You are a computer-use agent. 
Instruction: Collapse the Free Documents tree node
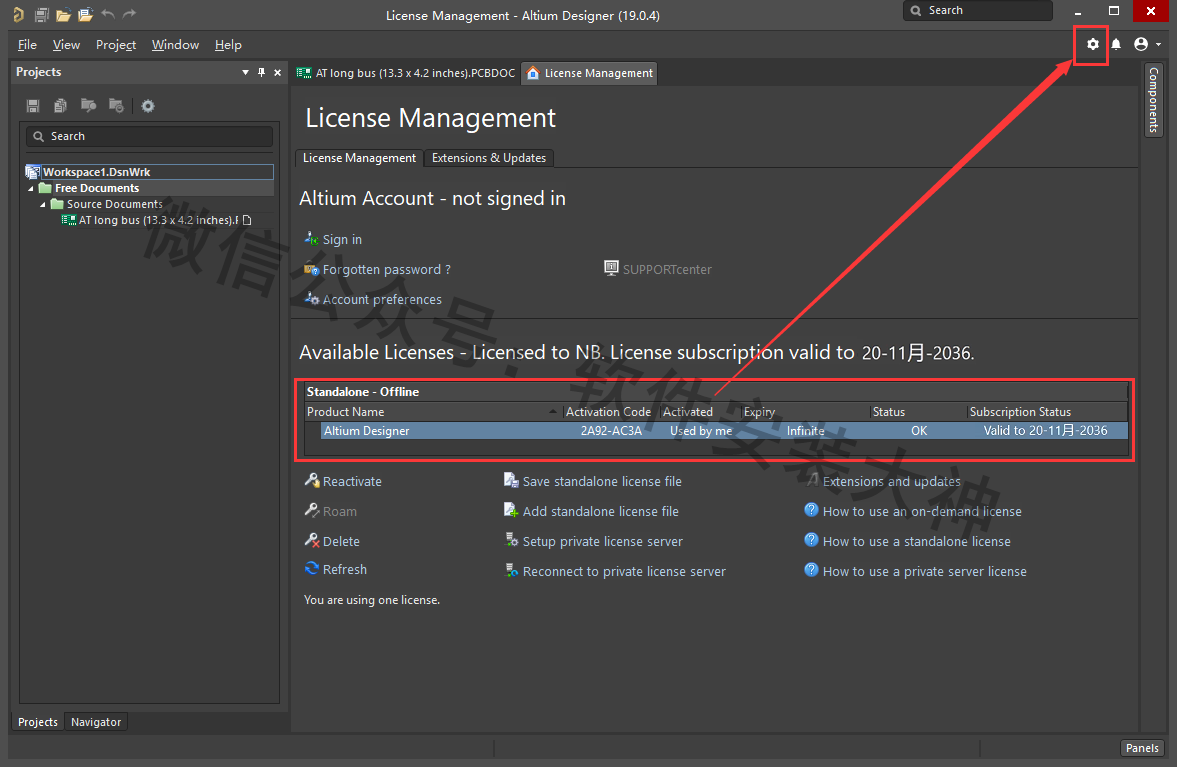point(31,188)
